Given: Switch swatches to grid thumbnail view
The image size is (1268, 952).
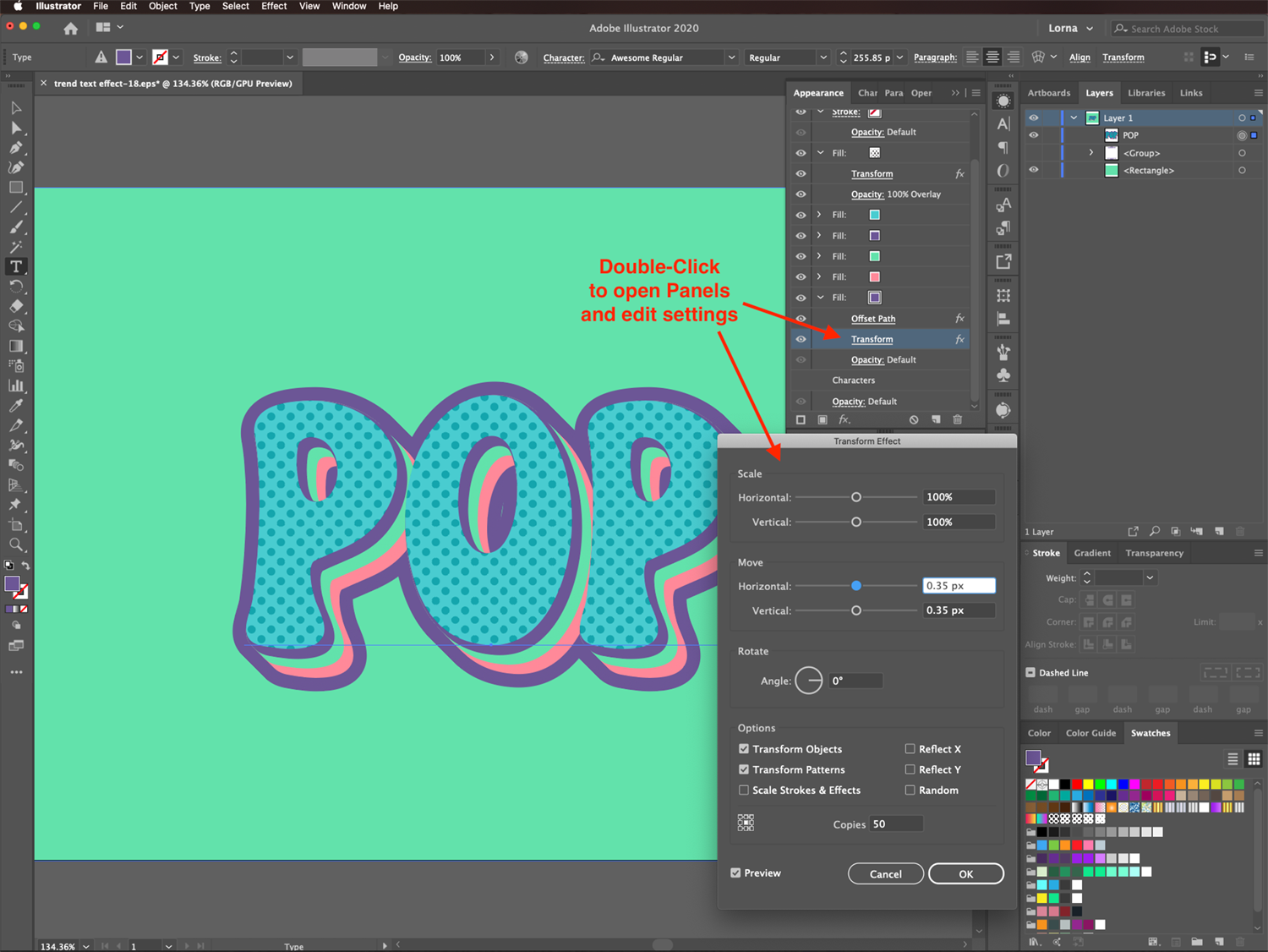Looking at the screenshot, I should coord(1254,758).
